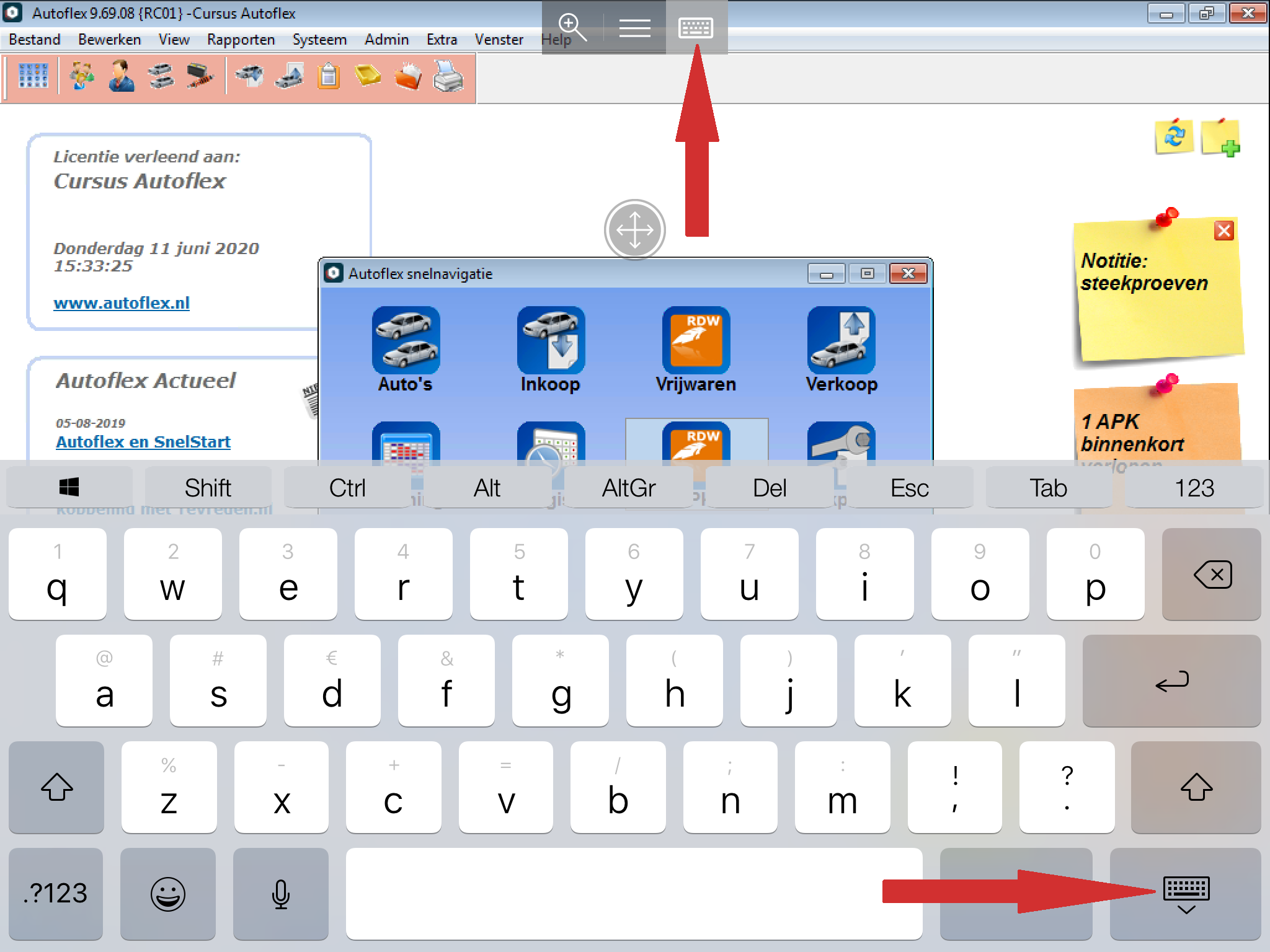The width and height of the screenshot is (1270, 952).
Task: Follow the www.autoflex.nl link
Action: coord(122,302)
